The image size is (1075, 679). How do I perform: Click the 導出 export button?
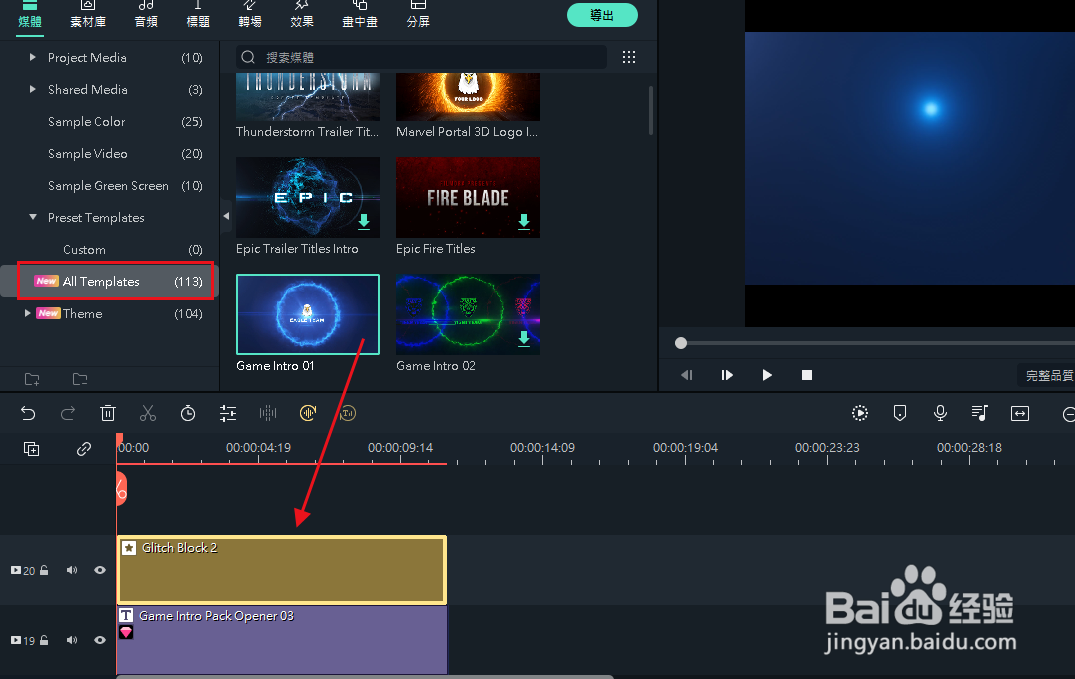coord(602,15)
